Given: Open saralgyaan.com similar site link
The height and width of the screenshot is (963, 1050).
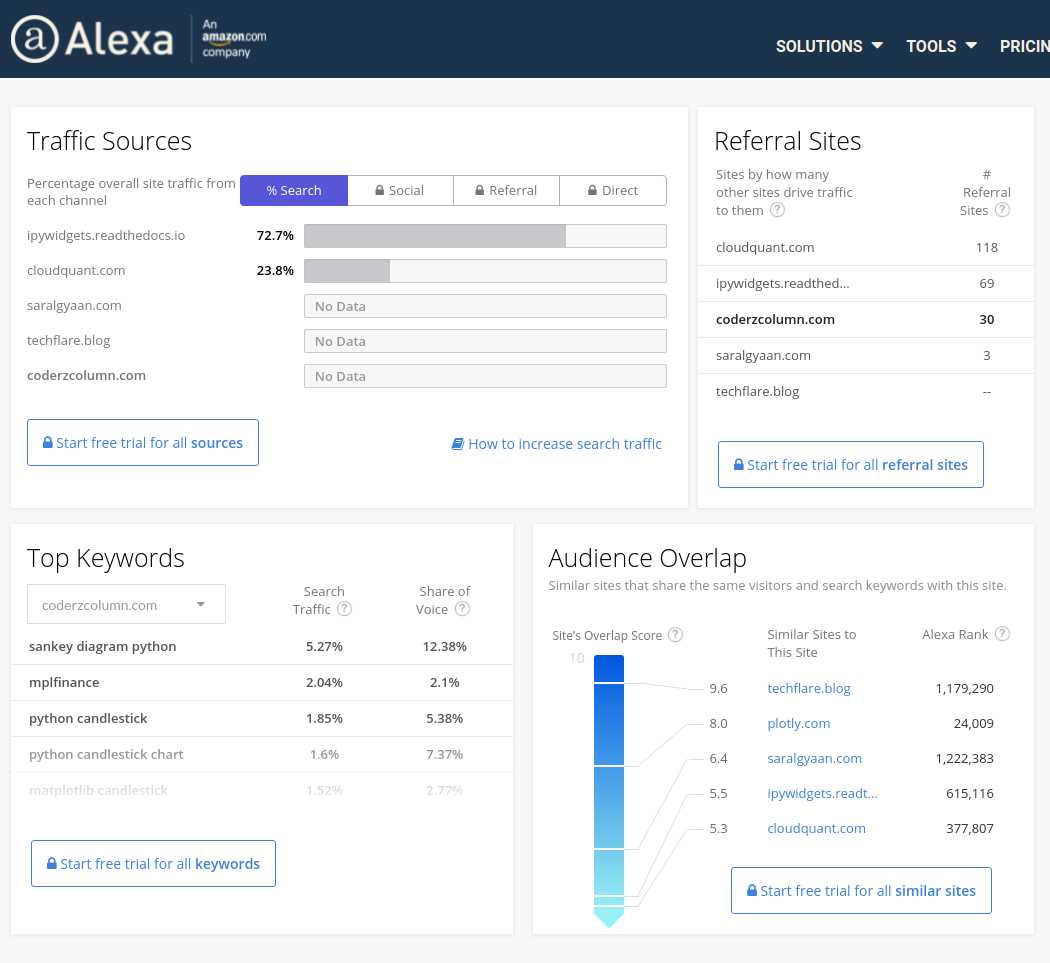Looking at the screenshot, I should 814,759.
